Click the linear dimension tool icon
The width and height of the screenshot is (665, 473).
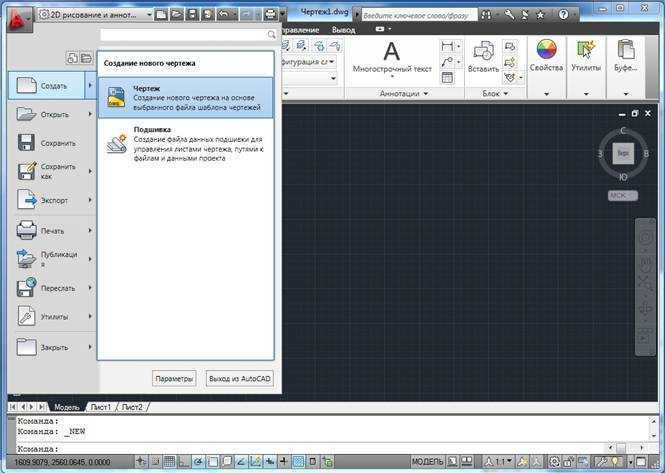[x=447, y=45]
